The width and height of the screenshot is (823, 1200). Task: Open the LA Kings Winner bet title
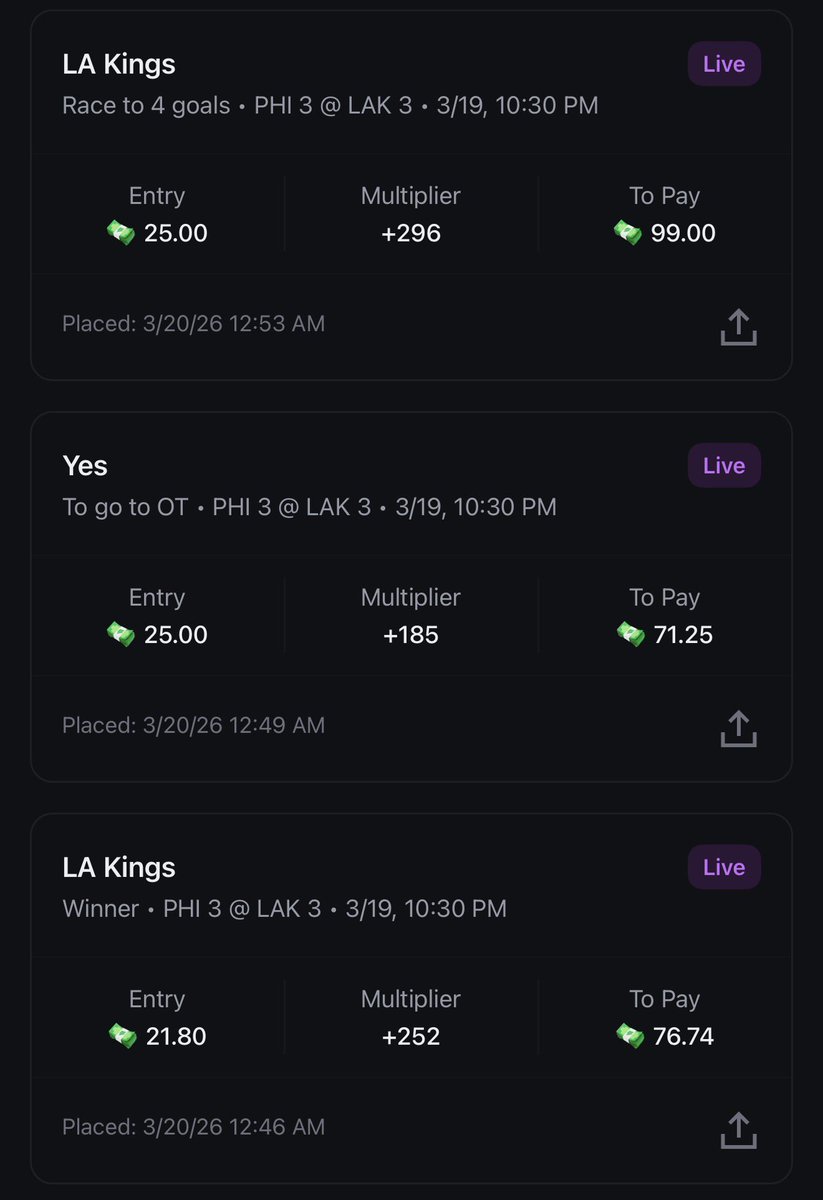click(x=119, y=867)
